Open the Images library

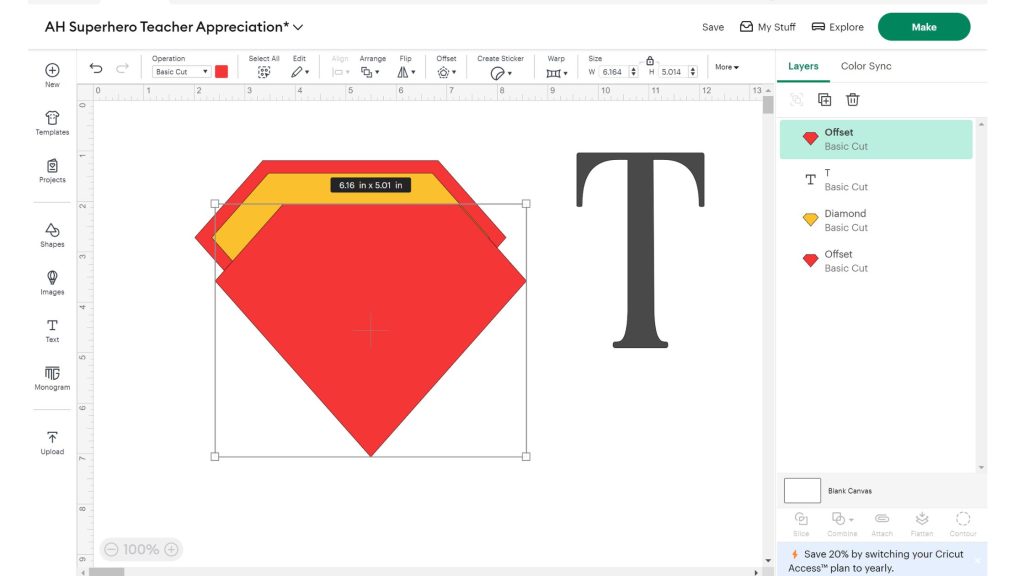point(52,283)
